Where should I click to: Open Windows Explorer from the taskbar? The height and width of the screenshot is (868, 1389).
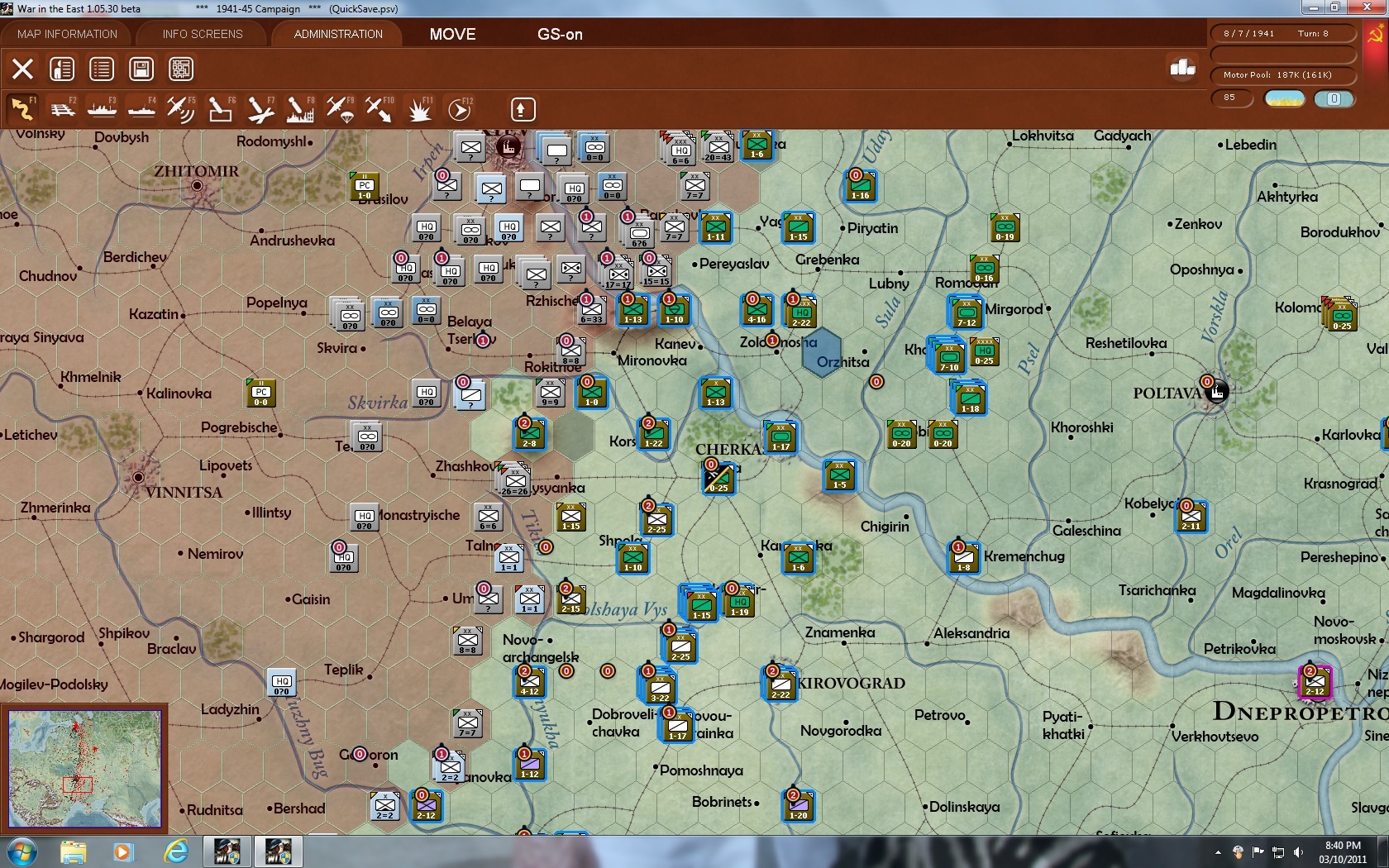[x=74, y=851]
